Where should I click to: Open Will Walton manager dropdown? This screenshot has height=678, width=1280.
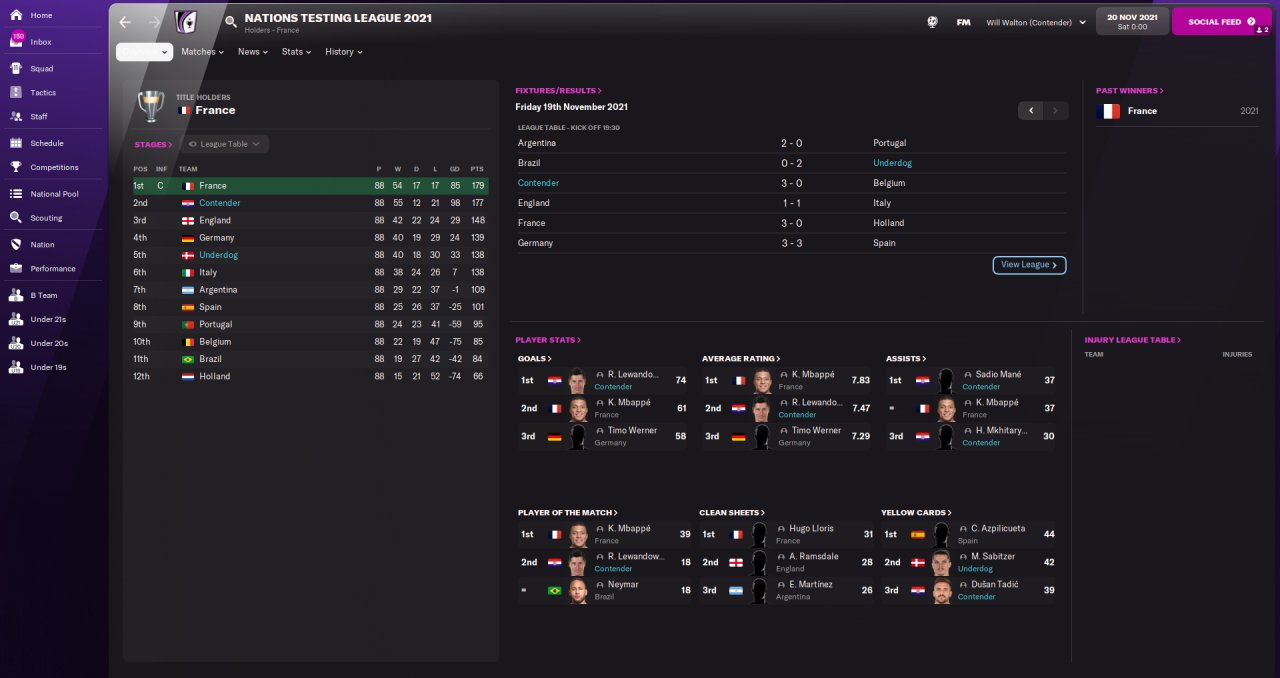[1036, 22]
